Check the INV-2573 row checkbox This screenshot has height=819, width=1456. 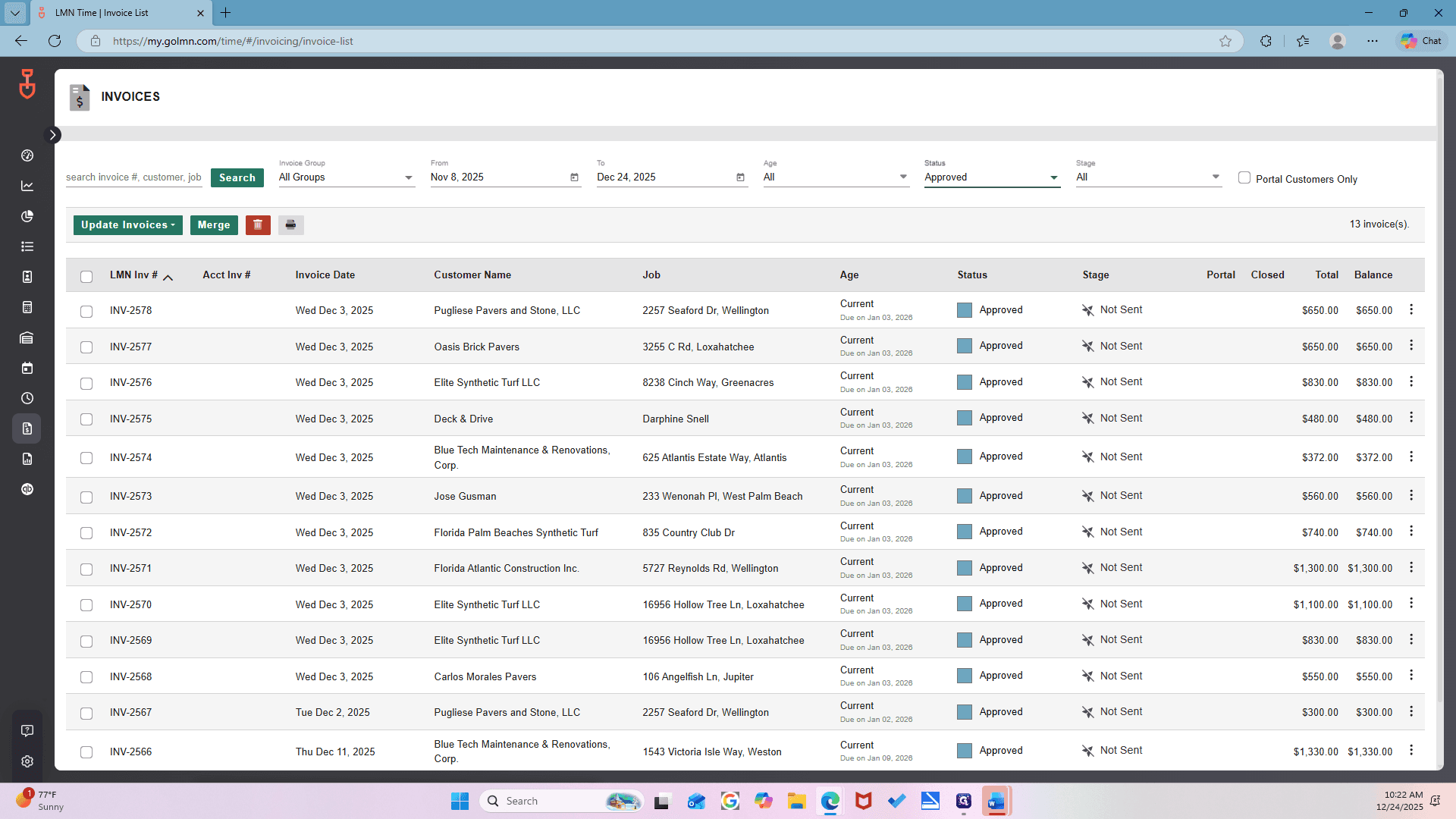pos(86,497)
